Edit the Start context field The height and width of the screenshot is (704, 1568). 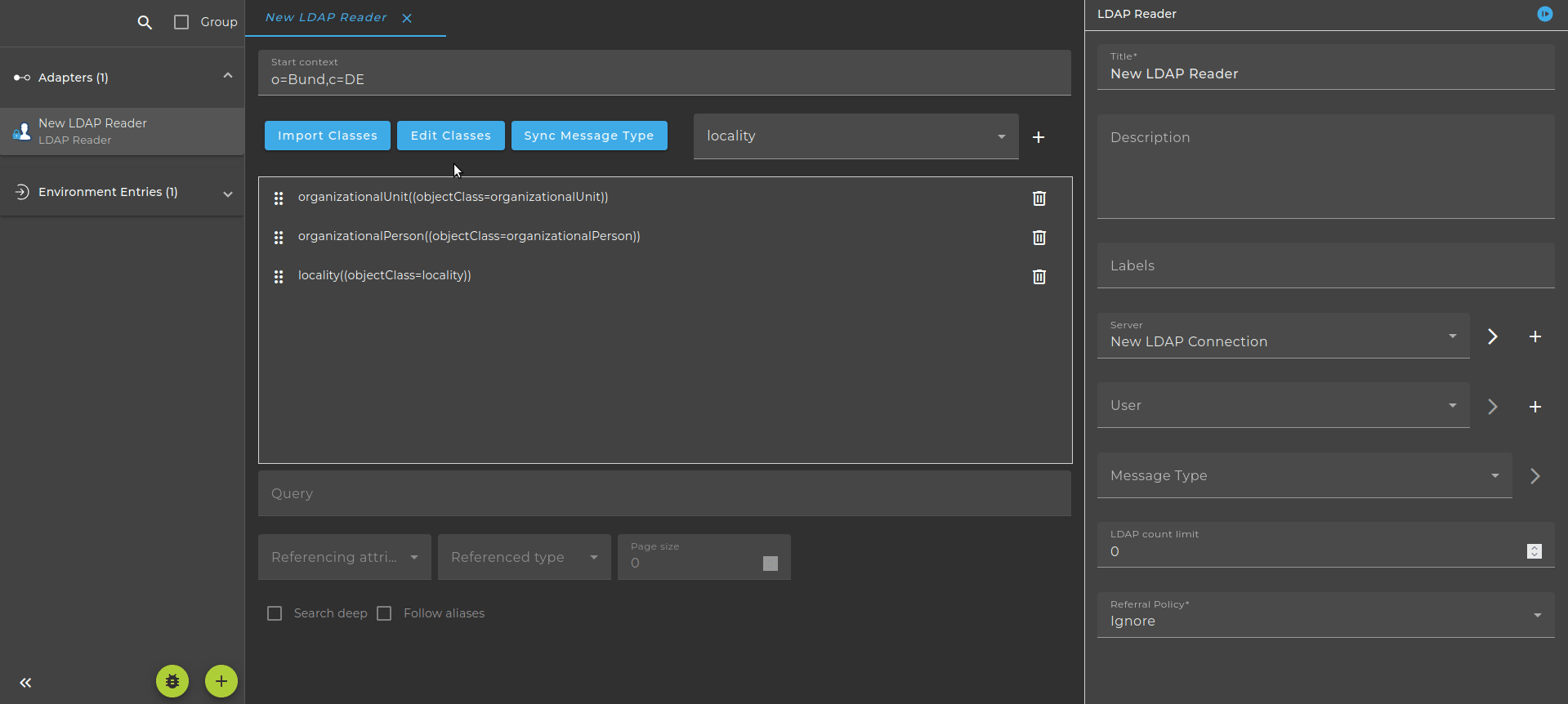coord(664,73)
